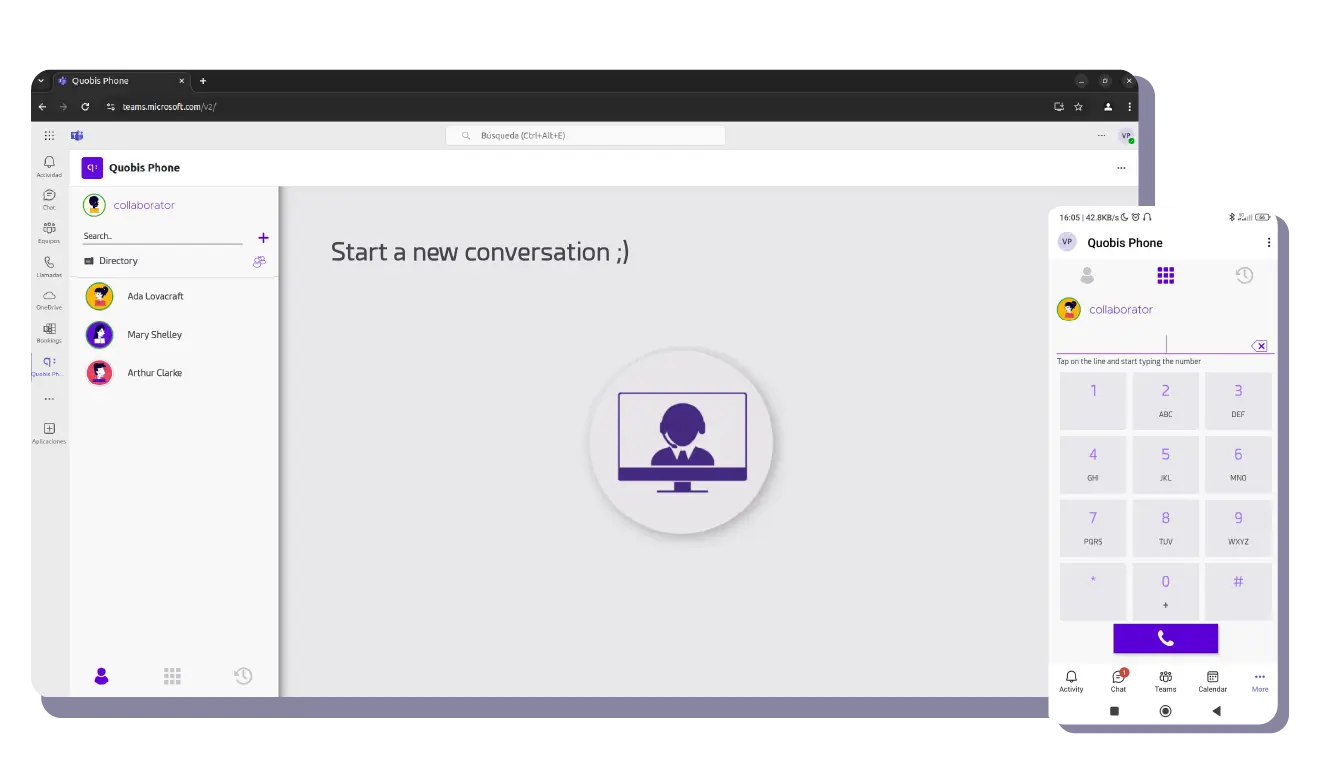The height and width of the screenshot is (769, 1321).
Task: Open Llamadas in Teams sidebar
Action: point(49,266)
